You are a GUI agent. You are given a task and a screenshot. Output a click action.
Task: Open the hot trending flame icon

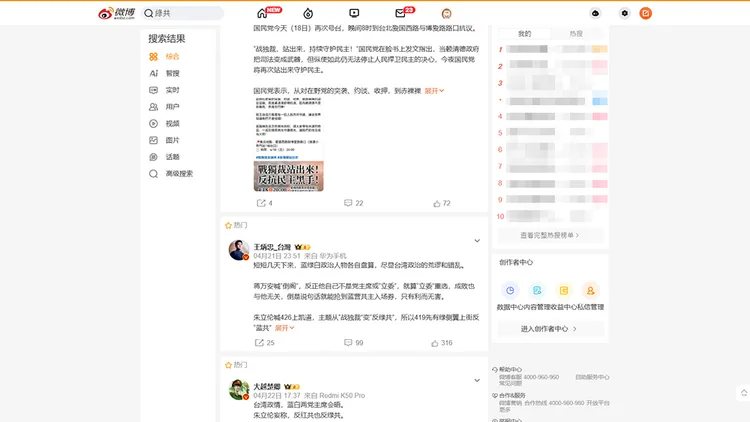308,13
